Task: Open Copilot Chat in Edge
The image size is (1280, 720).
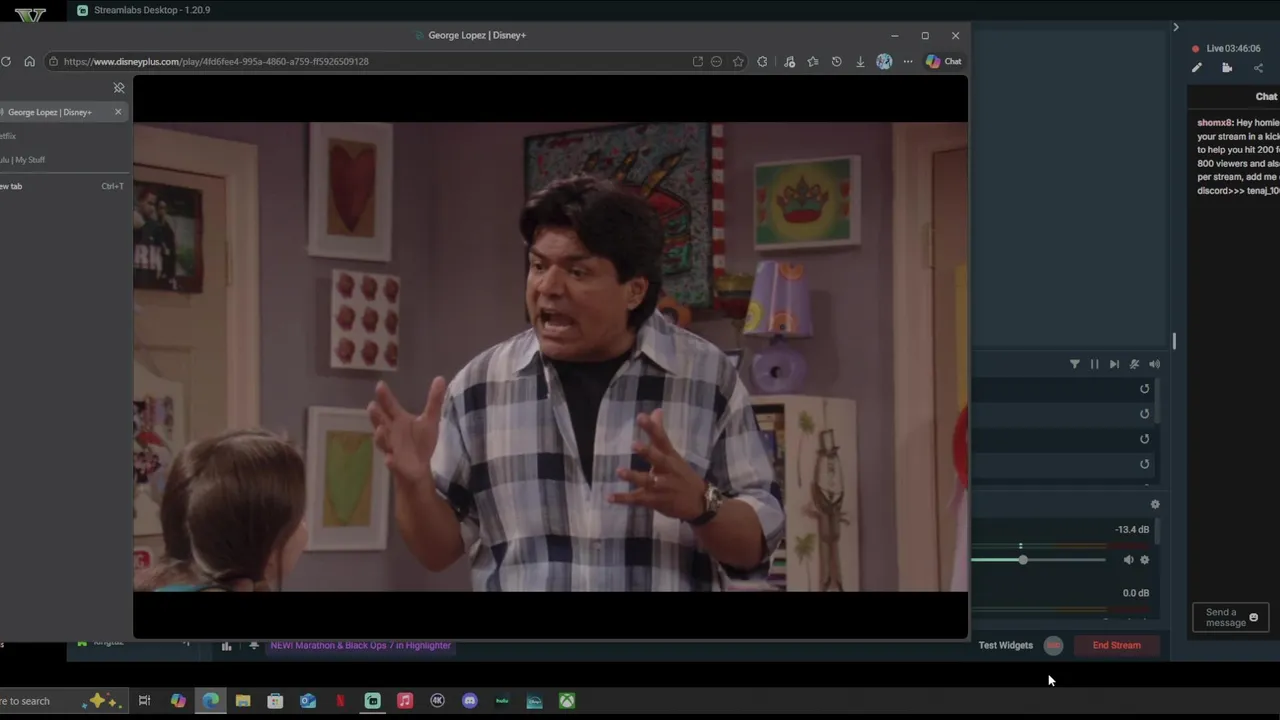Action: [944, 61]
